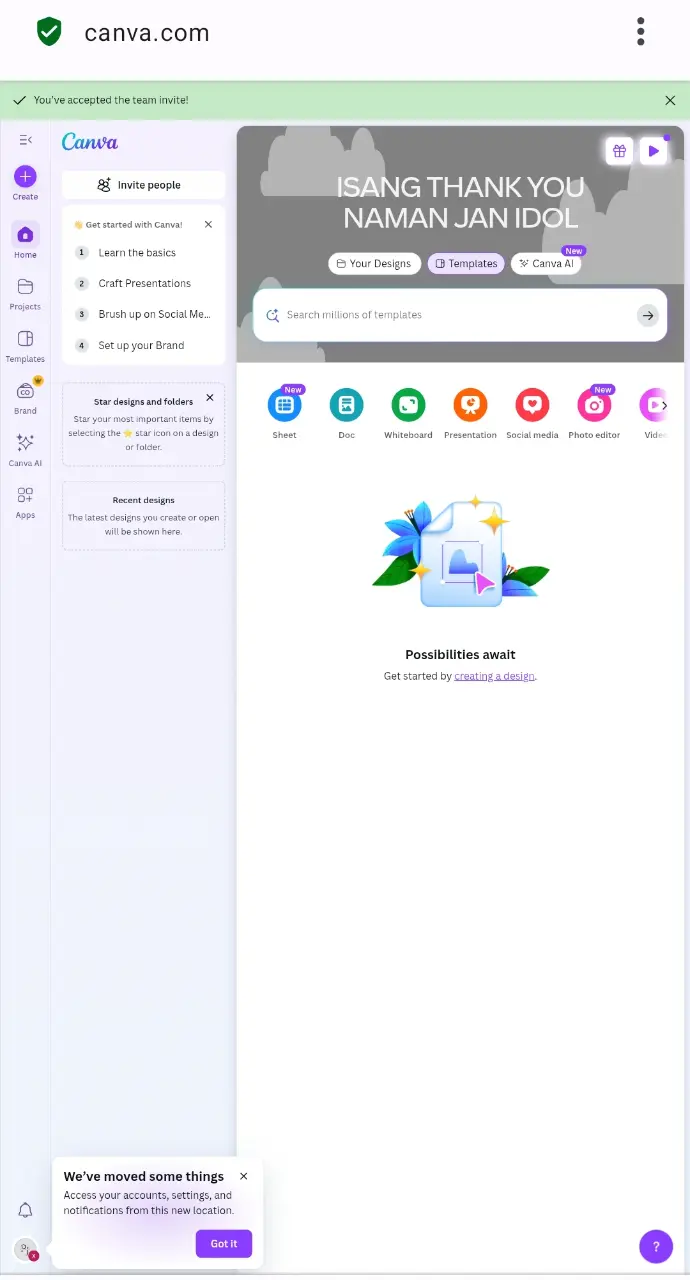The image size is (690, 1280).
Task: Select the Your Designs tab
Action: [374, 263]
